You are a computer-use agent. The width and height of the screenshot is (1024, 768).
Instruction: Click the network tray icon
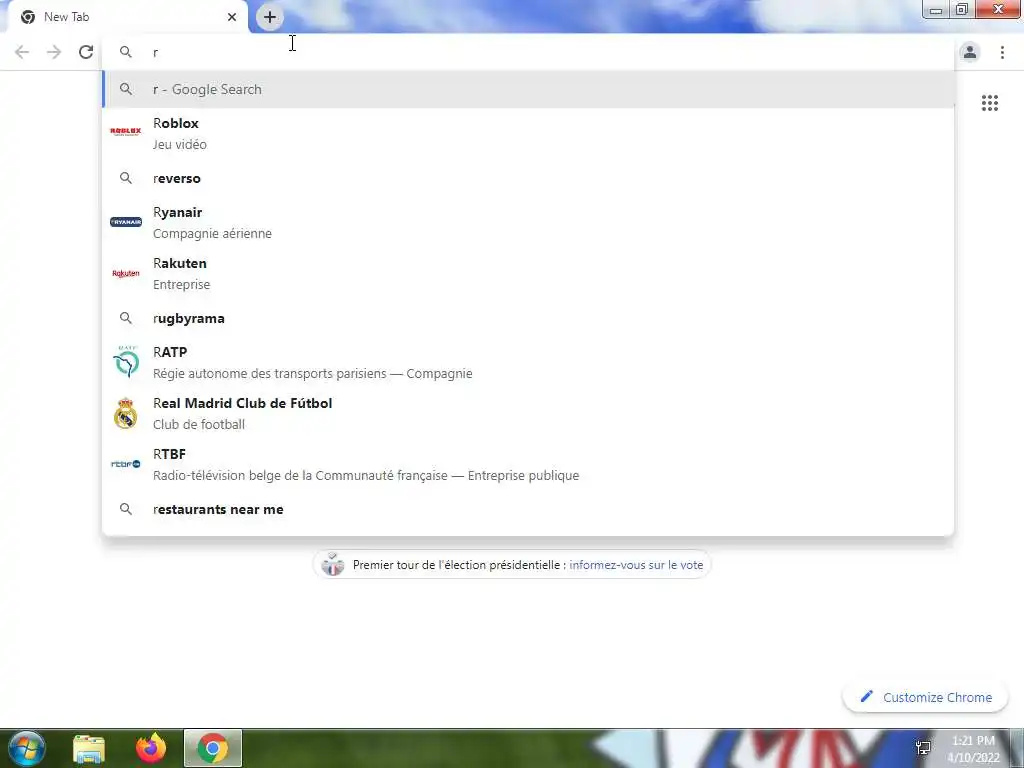tap(923, 748)
